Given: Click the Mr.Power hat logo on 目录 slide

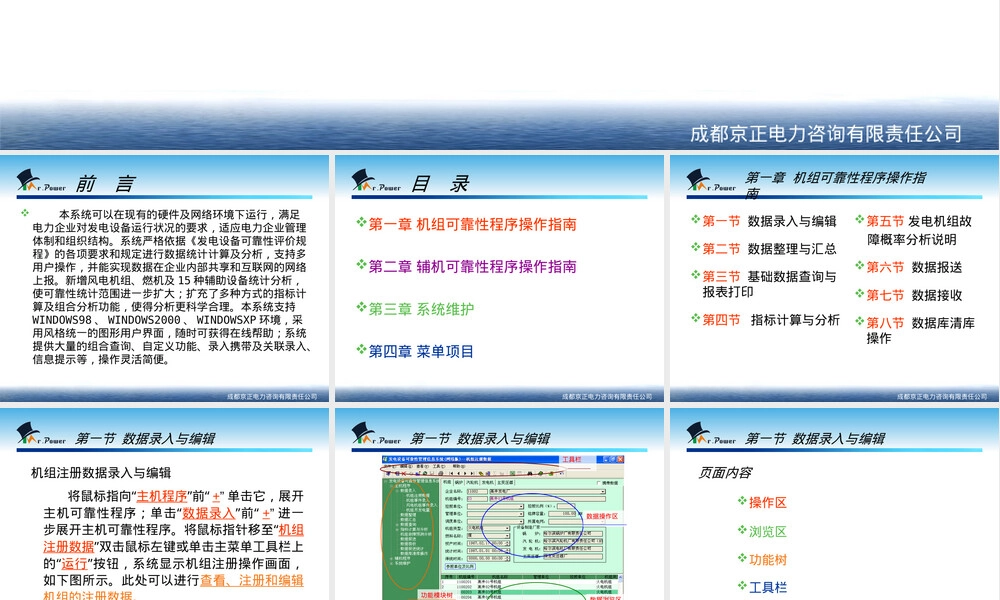Looking at the screenshot, I should [x=376, y=180].
